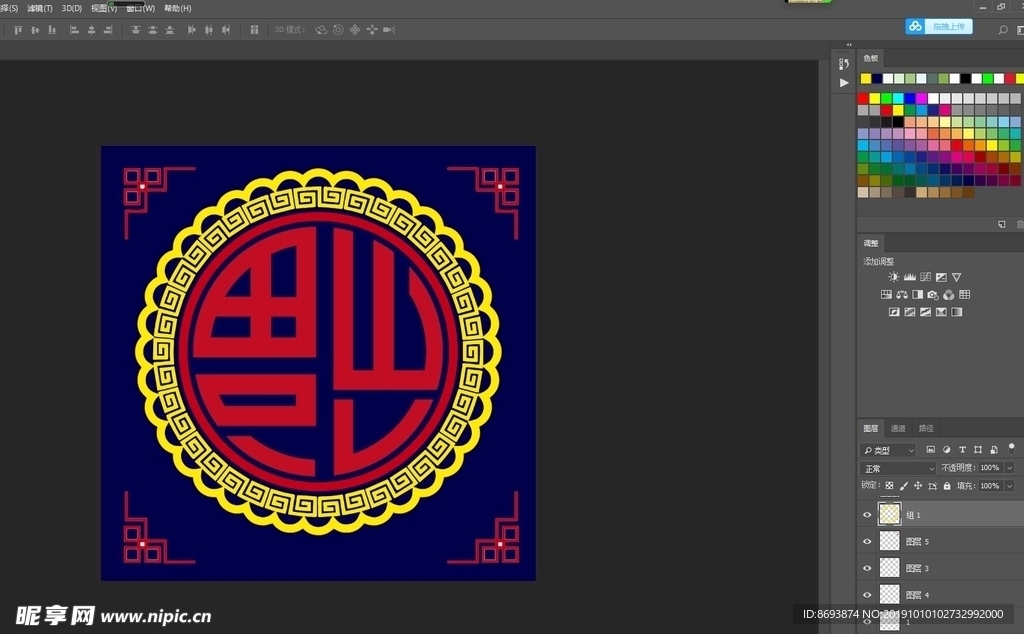The width and height of the screenshot is (1024, 634).
Task: Click the search magnifier icon
Action: 1003,30
